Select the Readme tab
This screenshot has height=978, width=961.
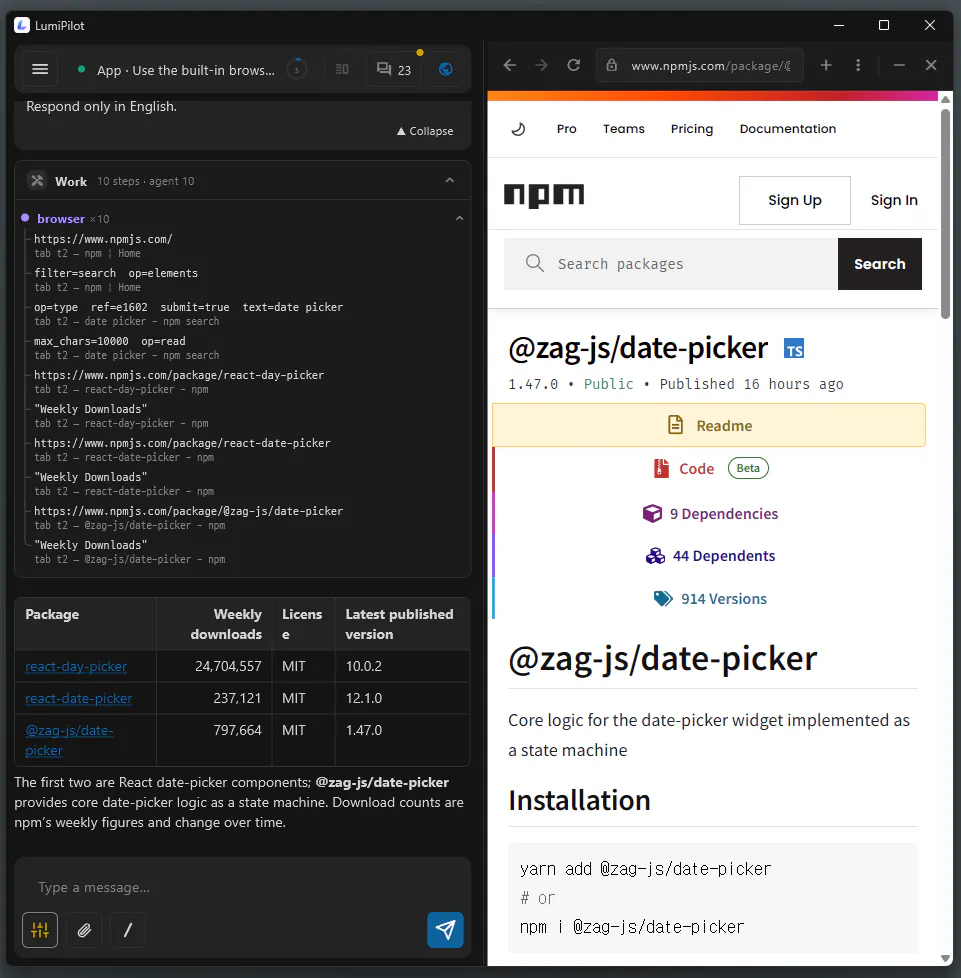pos(708,425)
